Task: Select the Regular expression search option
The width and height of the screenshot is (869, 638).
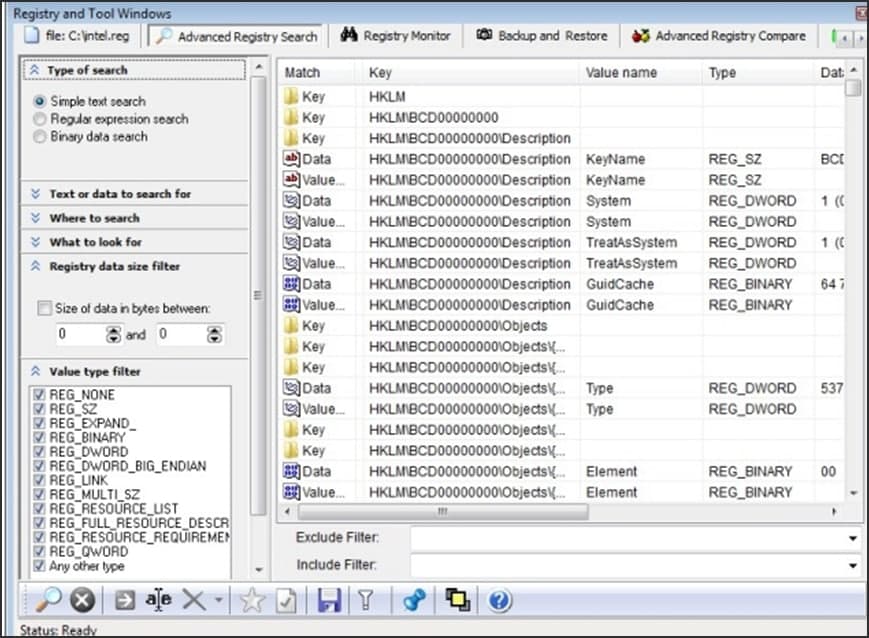Action: [x=40, y=119]
